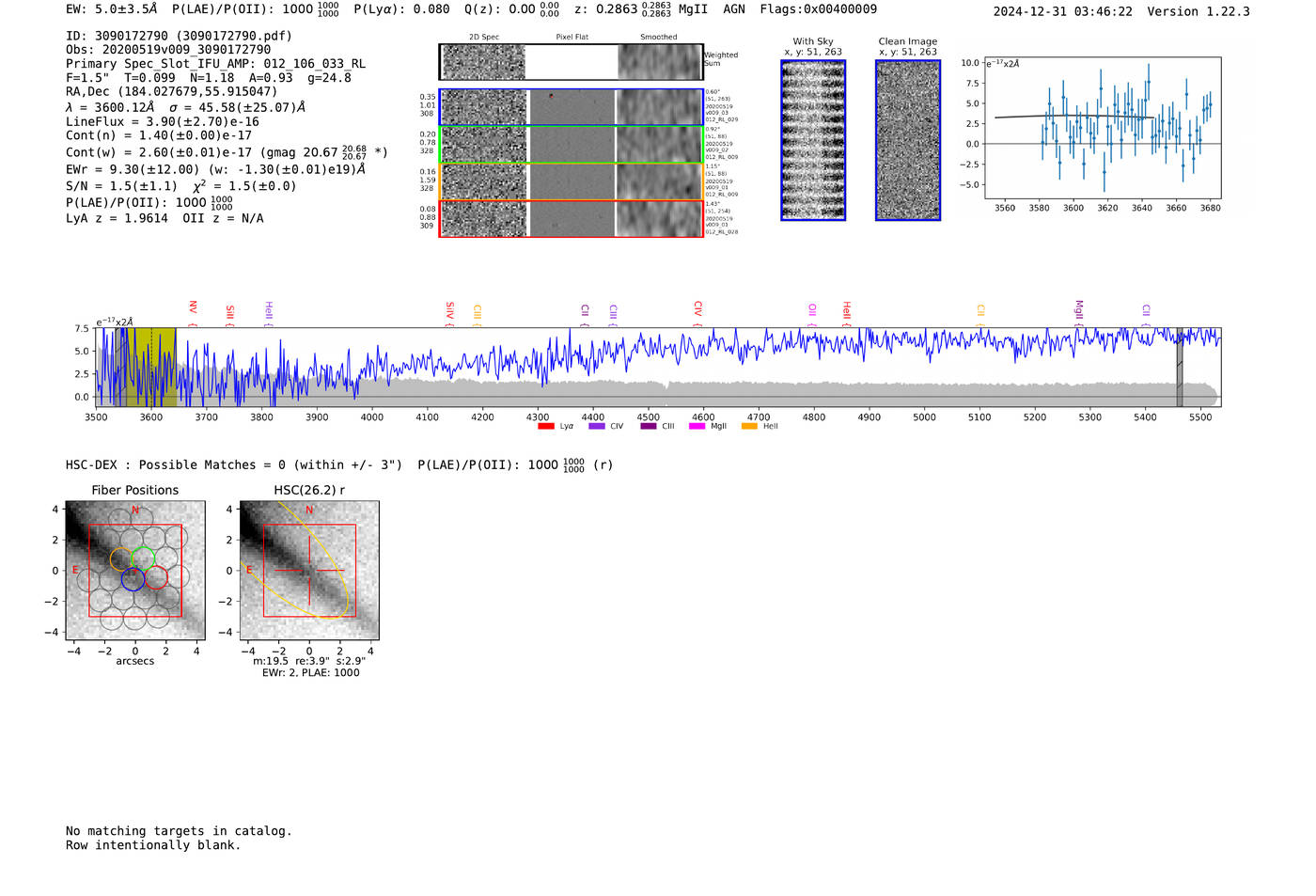Click the Row intentionally blank text

point(153,845)
